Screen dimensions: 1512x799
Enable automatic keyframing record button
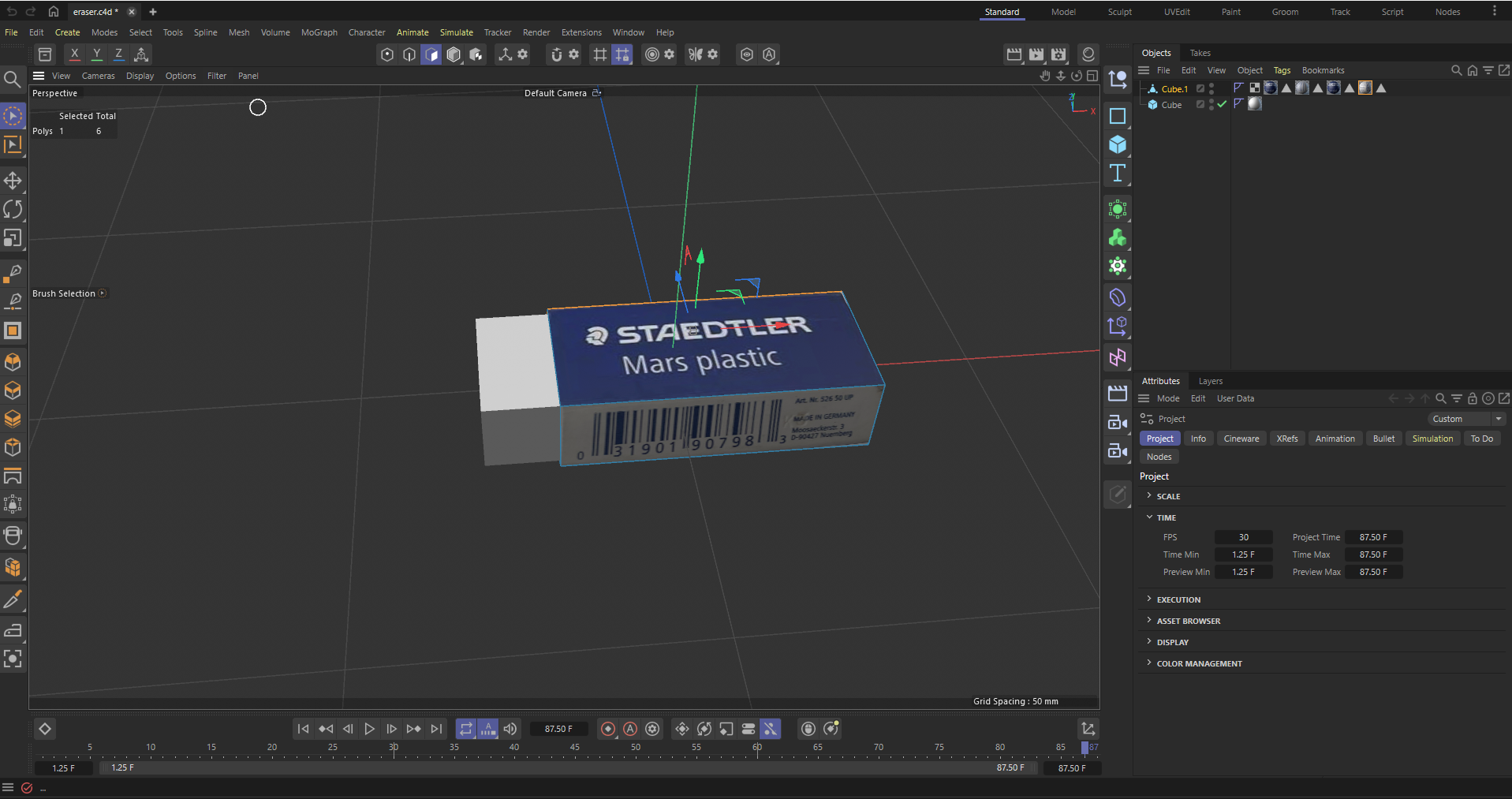631,729
